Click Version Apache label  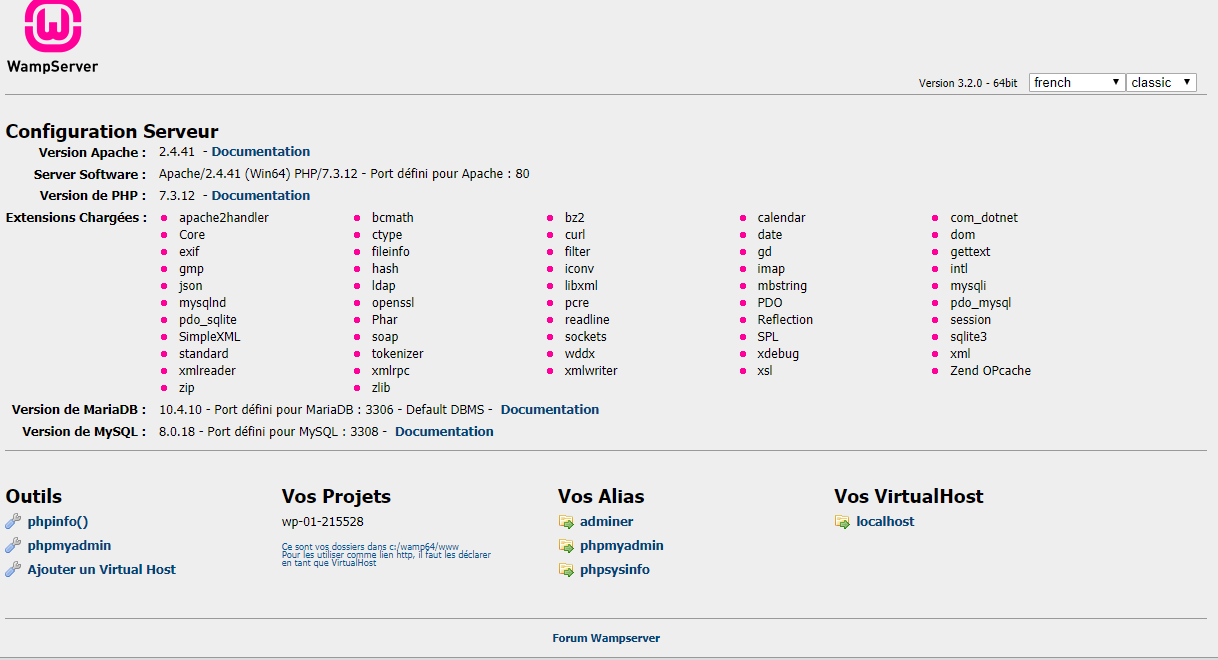[x=92, y=153]
